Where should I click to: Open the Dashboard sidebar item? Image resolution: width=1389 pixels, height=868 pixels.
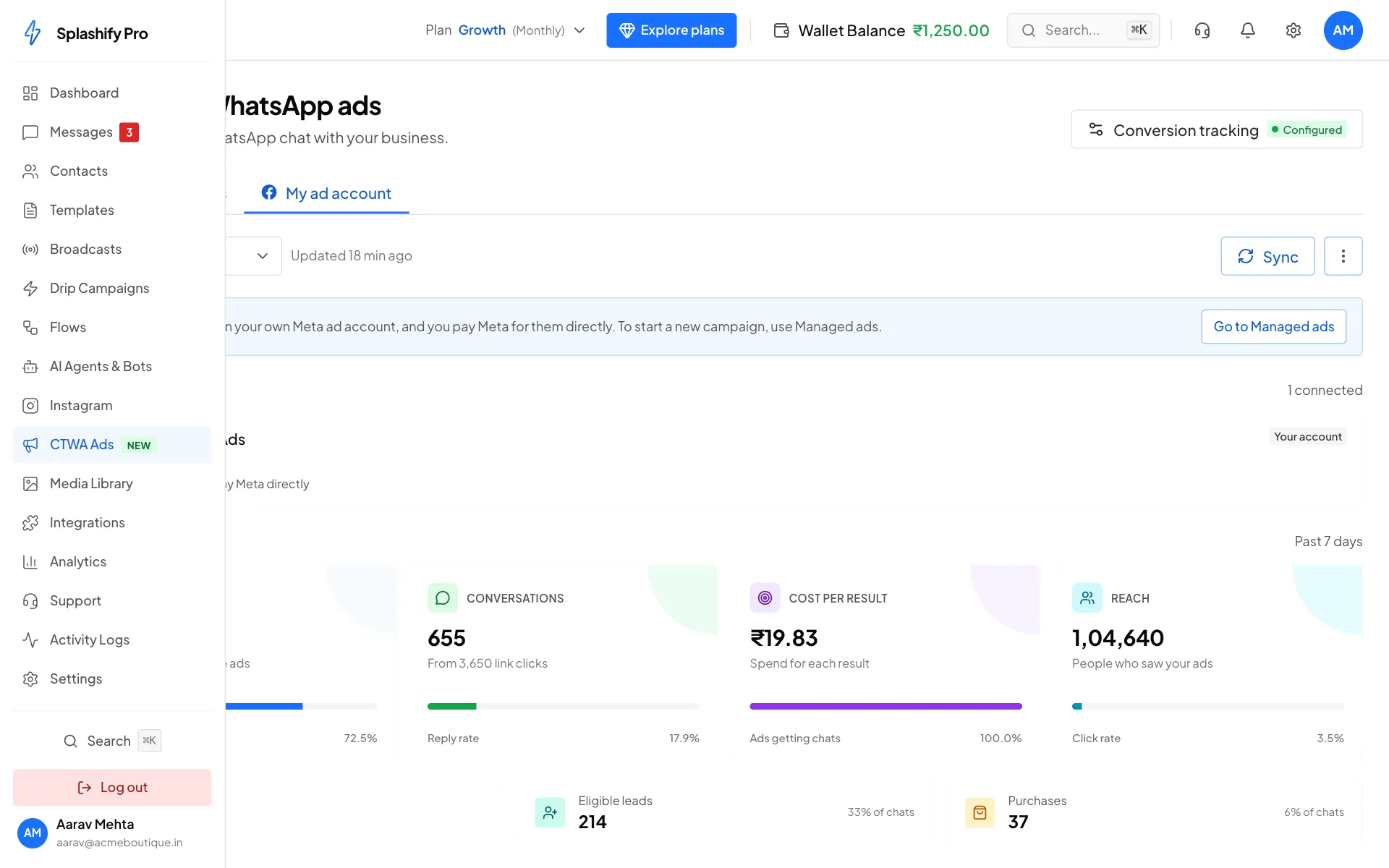[112, 93]
